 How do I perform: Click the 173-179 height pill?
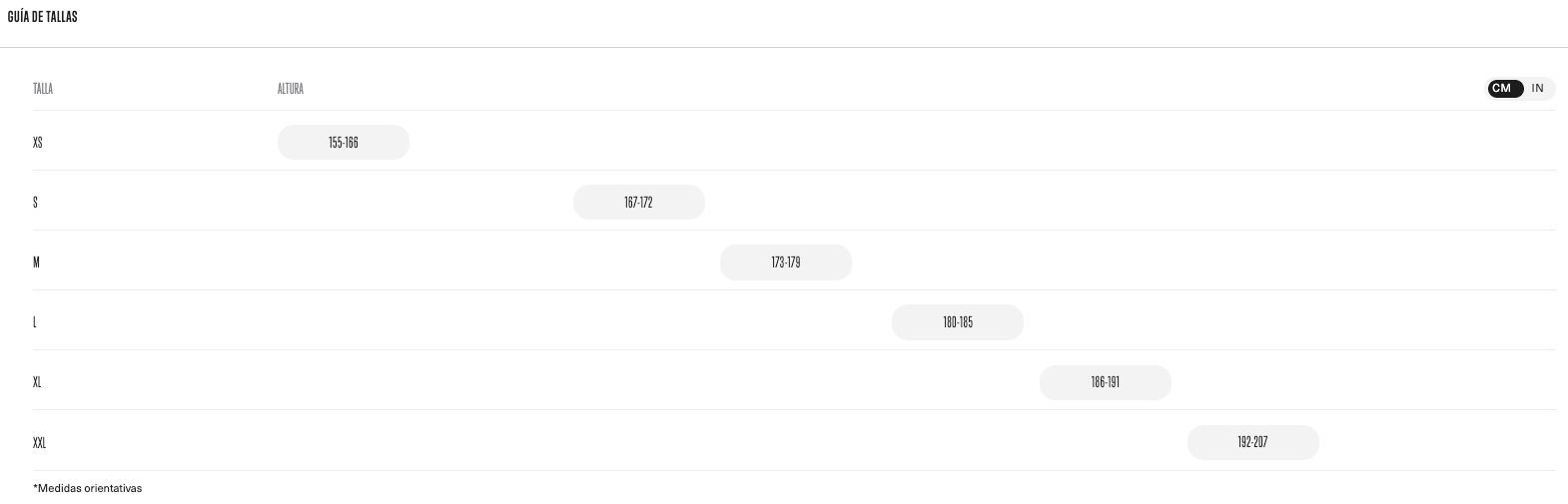click(x=786, y=262)
